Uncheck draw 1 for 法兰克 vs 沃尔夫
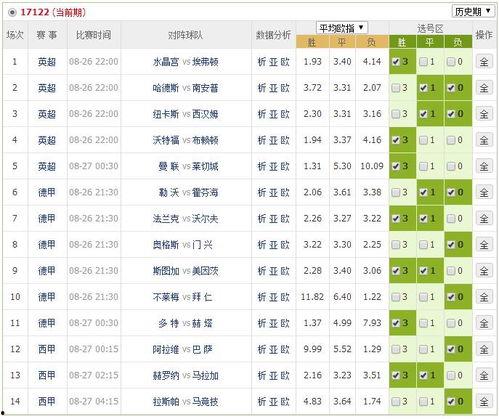This screenshot has width=499, height=419. click(x=423, y=219)
